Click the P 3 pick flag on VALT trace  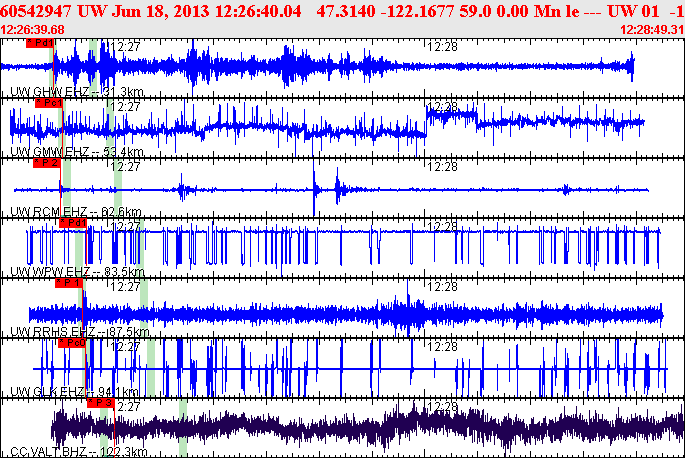pos(101,402)
